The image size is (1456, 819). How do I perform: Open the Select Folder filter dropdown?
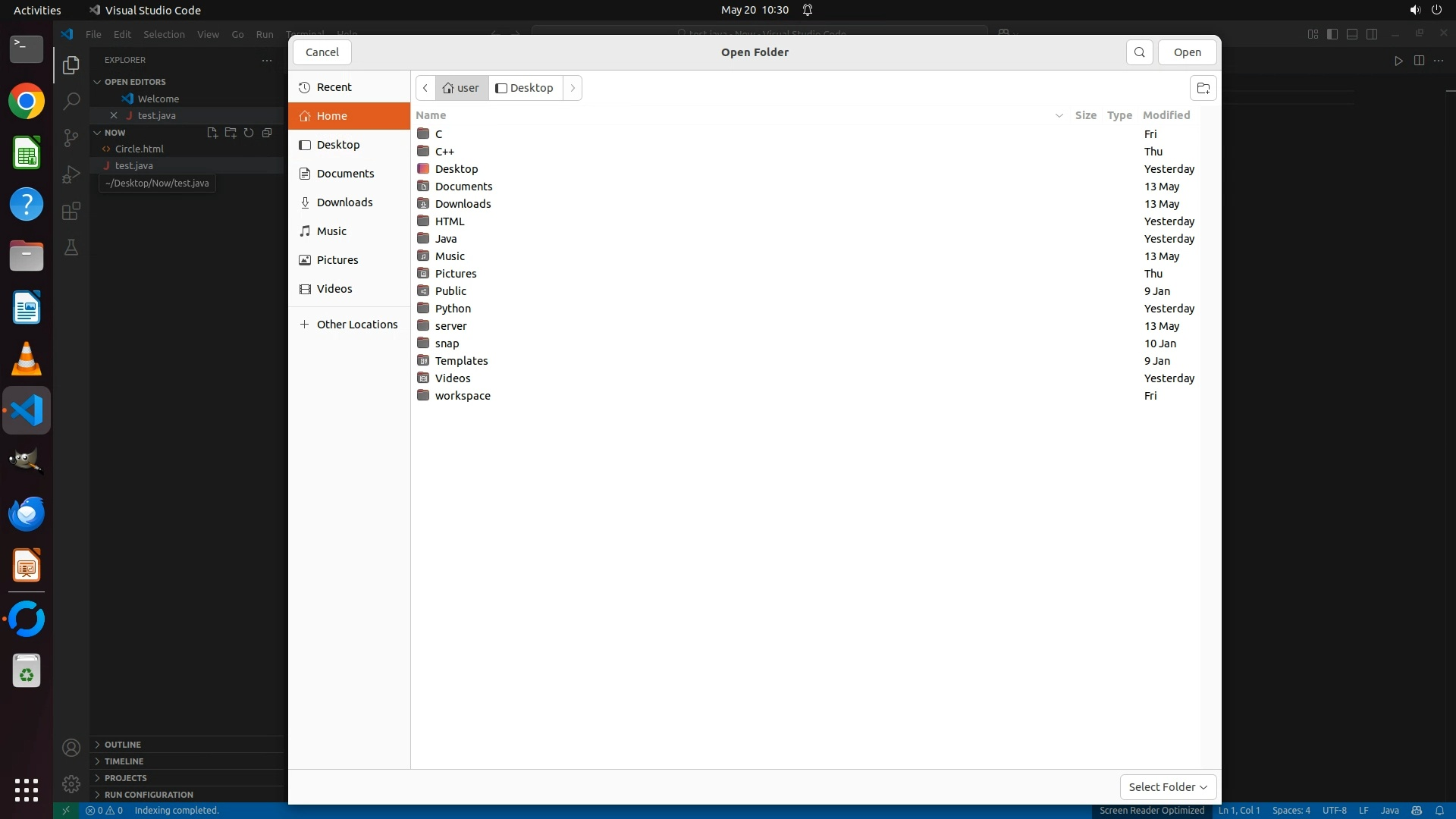[1168, 787]
